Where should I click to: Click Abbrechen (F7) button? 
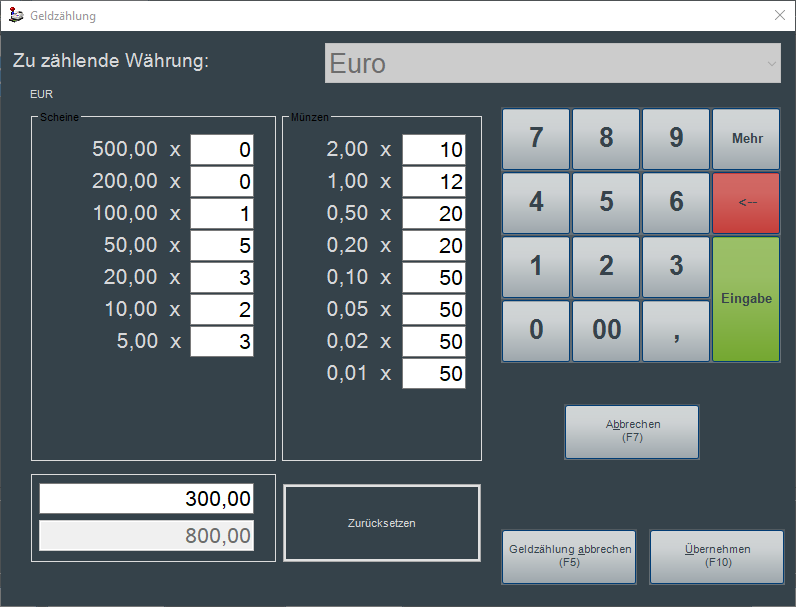632,431
